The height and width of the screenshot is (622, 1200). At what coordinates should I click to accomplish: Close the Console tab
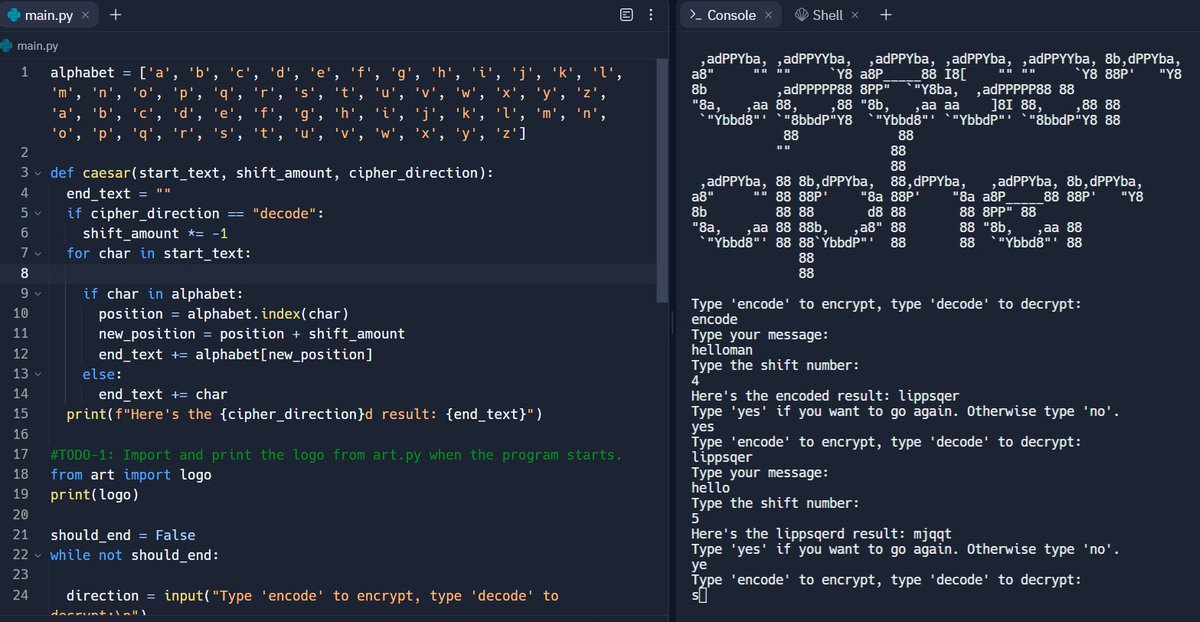point(769,15)
